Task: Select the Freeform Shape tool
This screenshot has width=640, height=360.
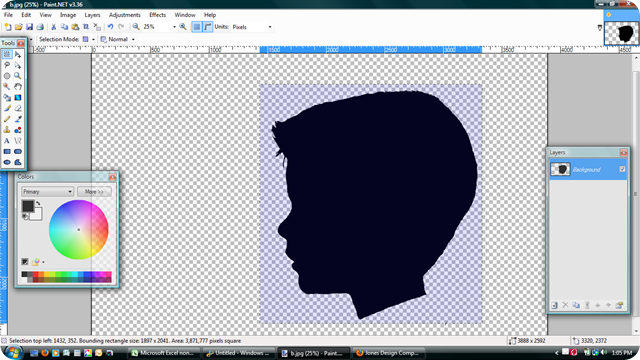Action: 18,162
